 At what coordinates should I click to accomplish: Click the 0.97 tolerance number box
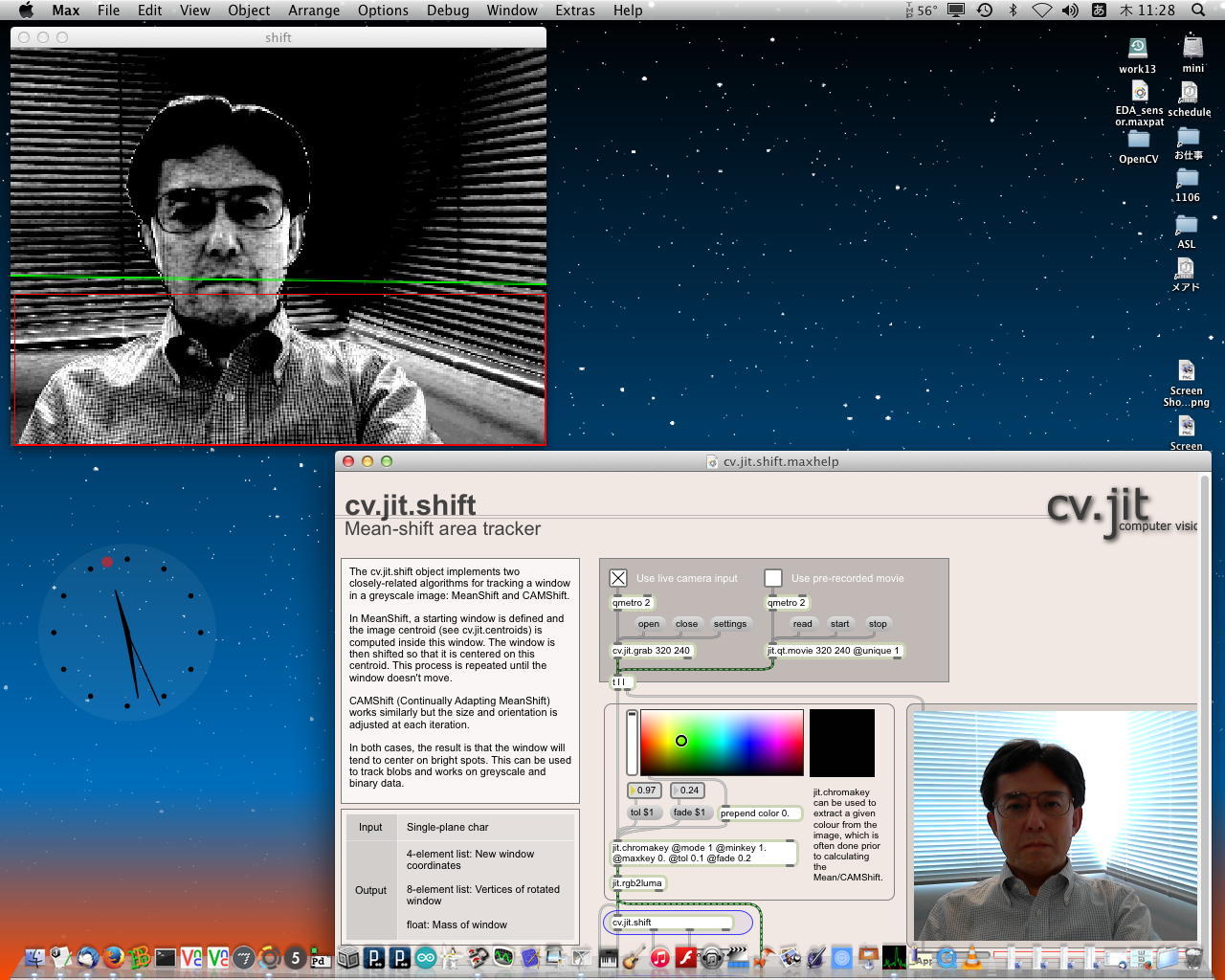pos(644,791)
